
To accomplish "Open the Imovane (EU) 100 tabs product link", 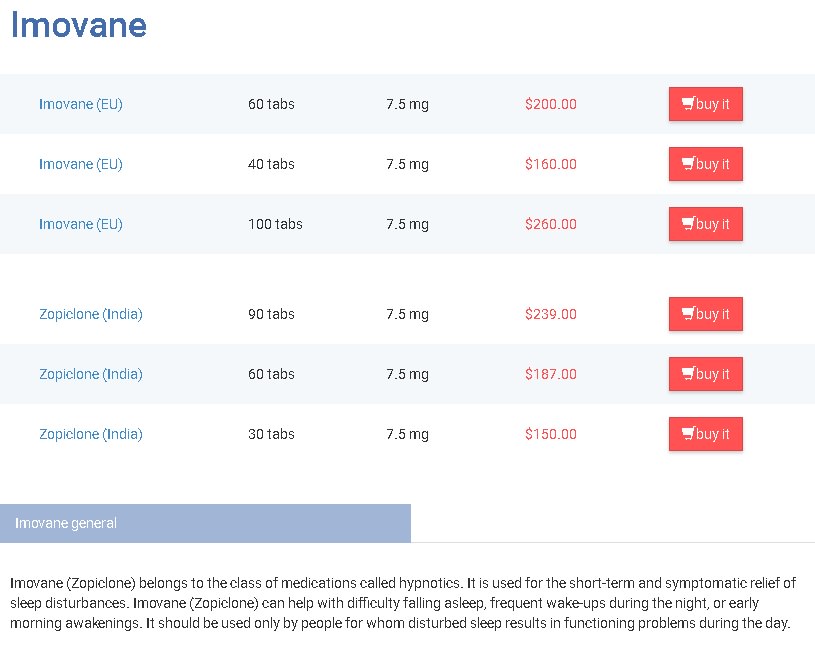I will pos(81,224).
